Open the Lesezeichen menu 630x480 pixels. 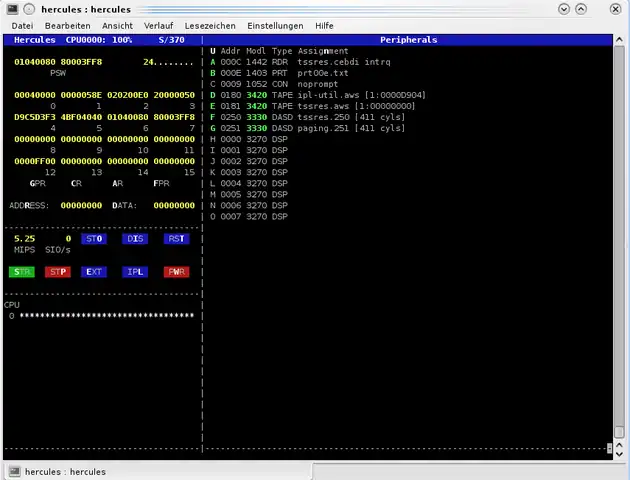210,25
